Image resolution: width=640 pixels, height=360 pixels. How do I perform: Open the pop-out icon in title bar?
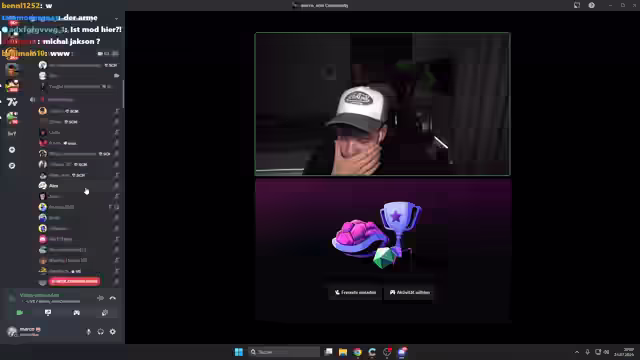click(x=577, y=5)
